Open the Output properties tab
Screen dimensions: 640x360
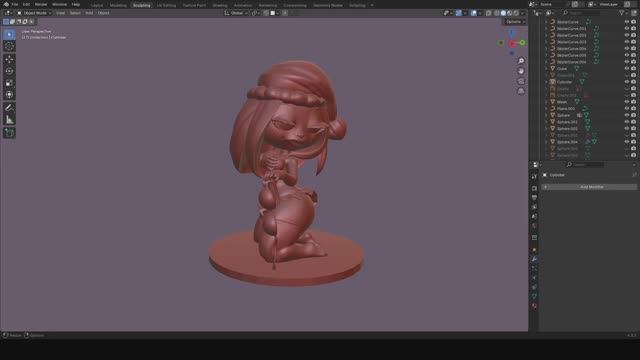click(x=534, y=198)
